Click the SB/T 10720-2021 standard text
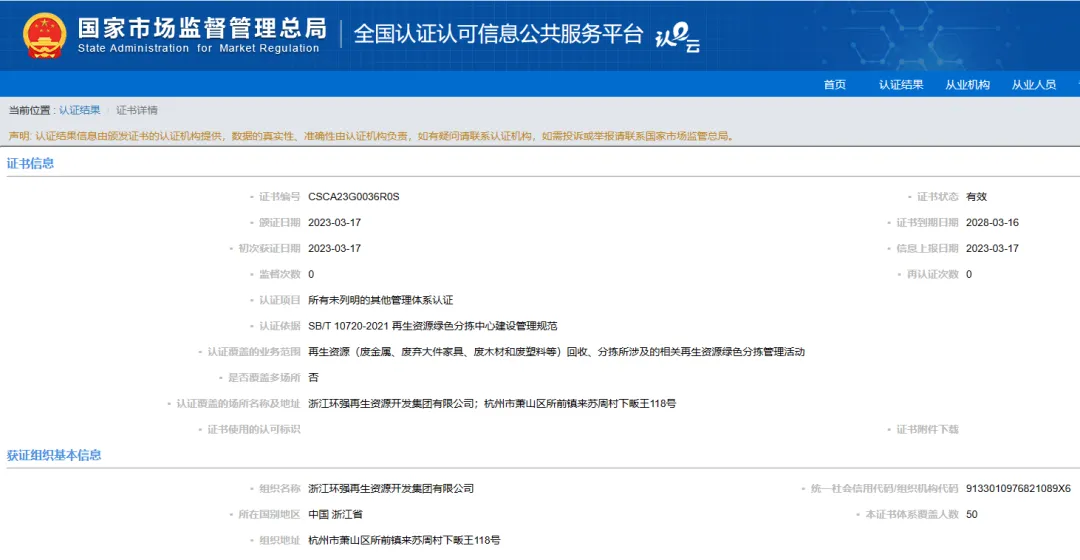The height and width of the screenshot is (560, 1080). (433, 326)
